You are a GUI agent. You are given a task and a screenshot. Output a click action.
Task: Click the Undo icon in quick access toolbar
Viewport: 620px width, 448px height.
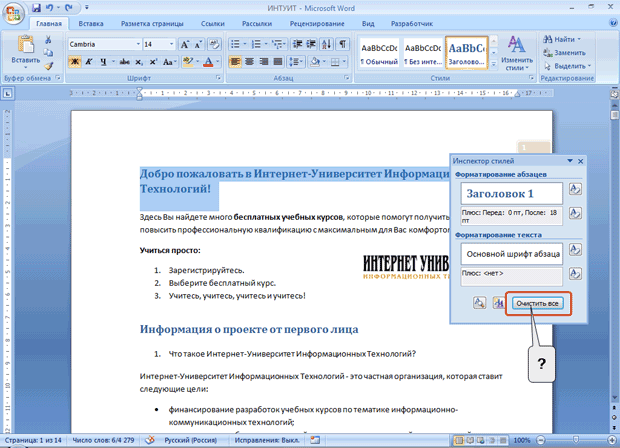point(49,8)
